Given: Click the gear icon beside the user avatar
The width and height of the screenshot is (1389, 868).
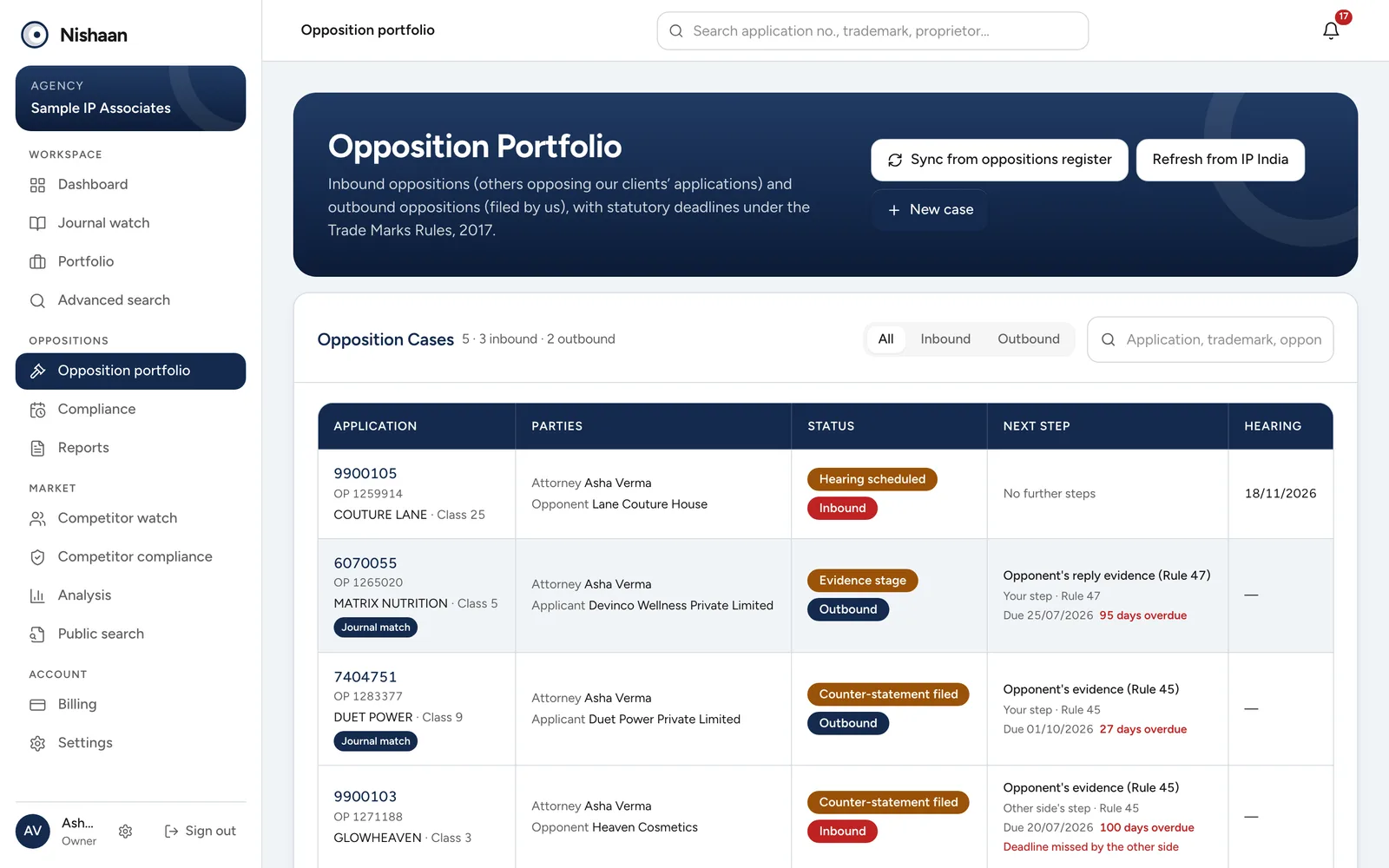Looking at the screenshot, I should [125, 832].
